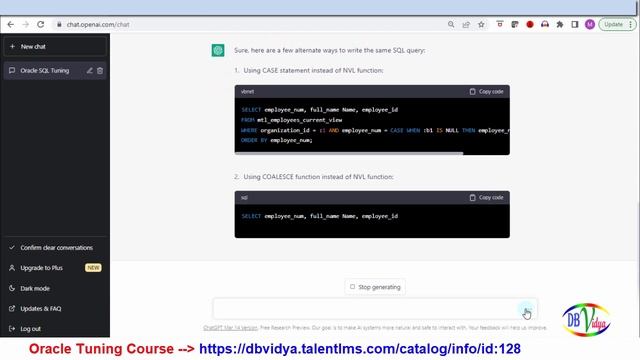
Task: Click the horizontal scrollbar of the first code block
Action: pyautogui.click(x=349, y=153)
